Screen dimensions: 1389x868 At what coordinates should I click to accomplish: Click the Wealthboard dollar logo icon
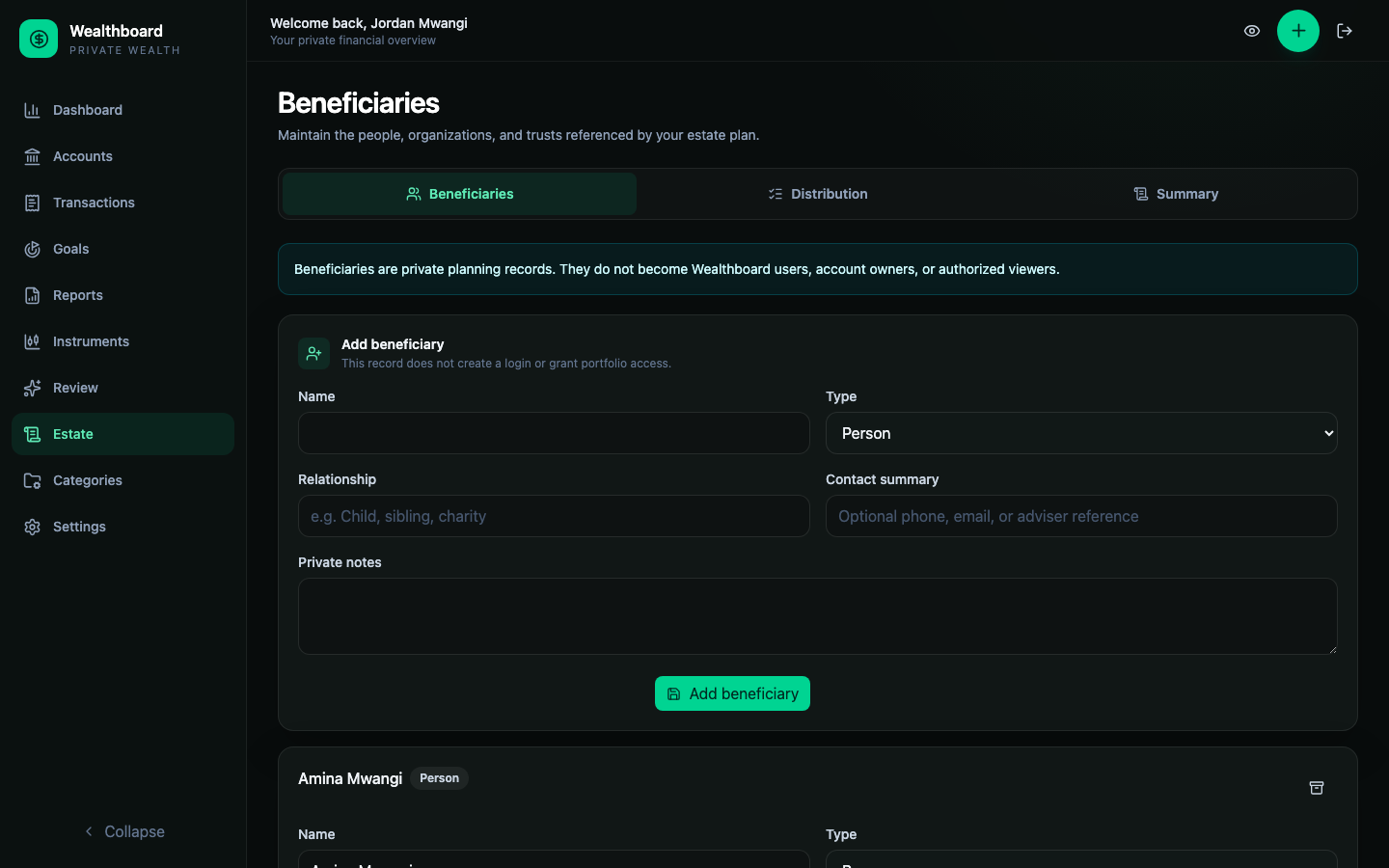coord(39,39)
